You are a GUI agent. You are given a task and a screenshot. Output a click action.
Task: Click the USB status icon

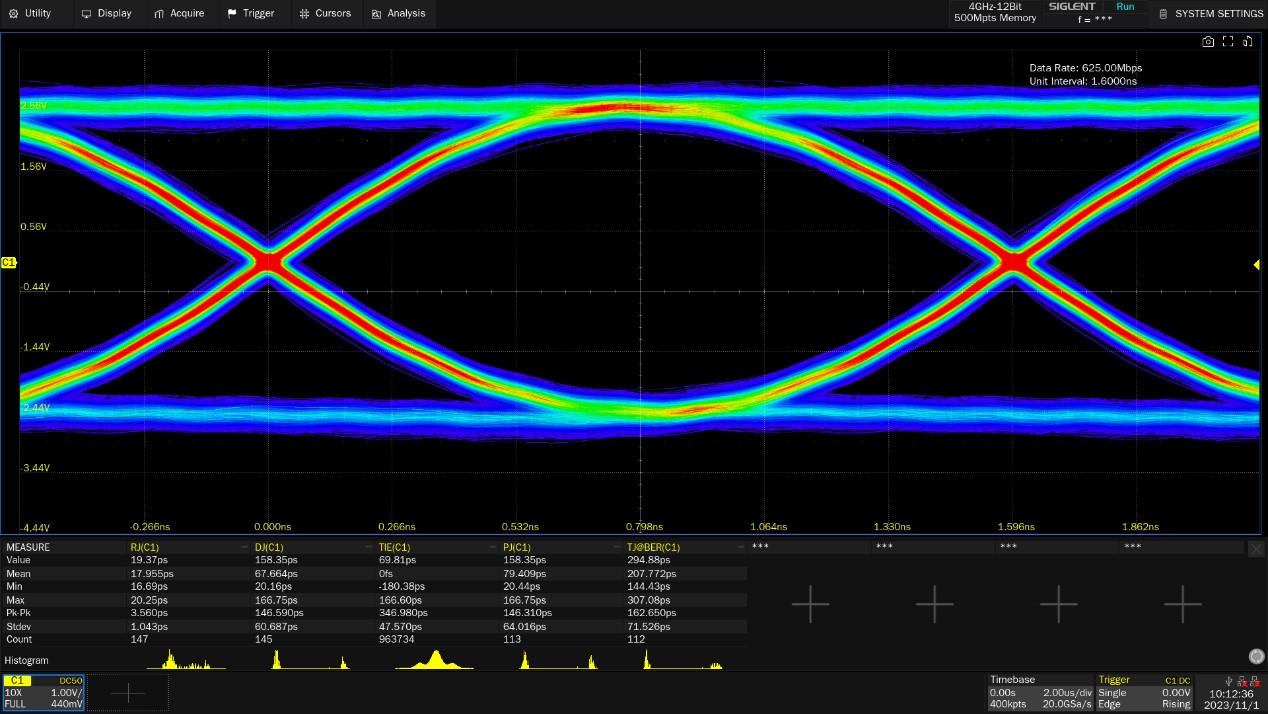point(1228,681)
